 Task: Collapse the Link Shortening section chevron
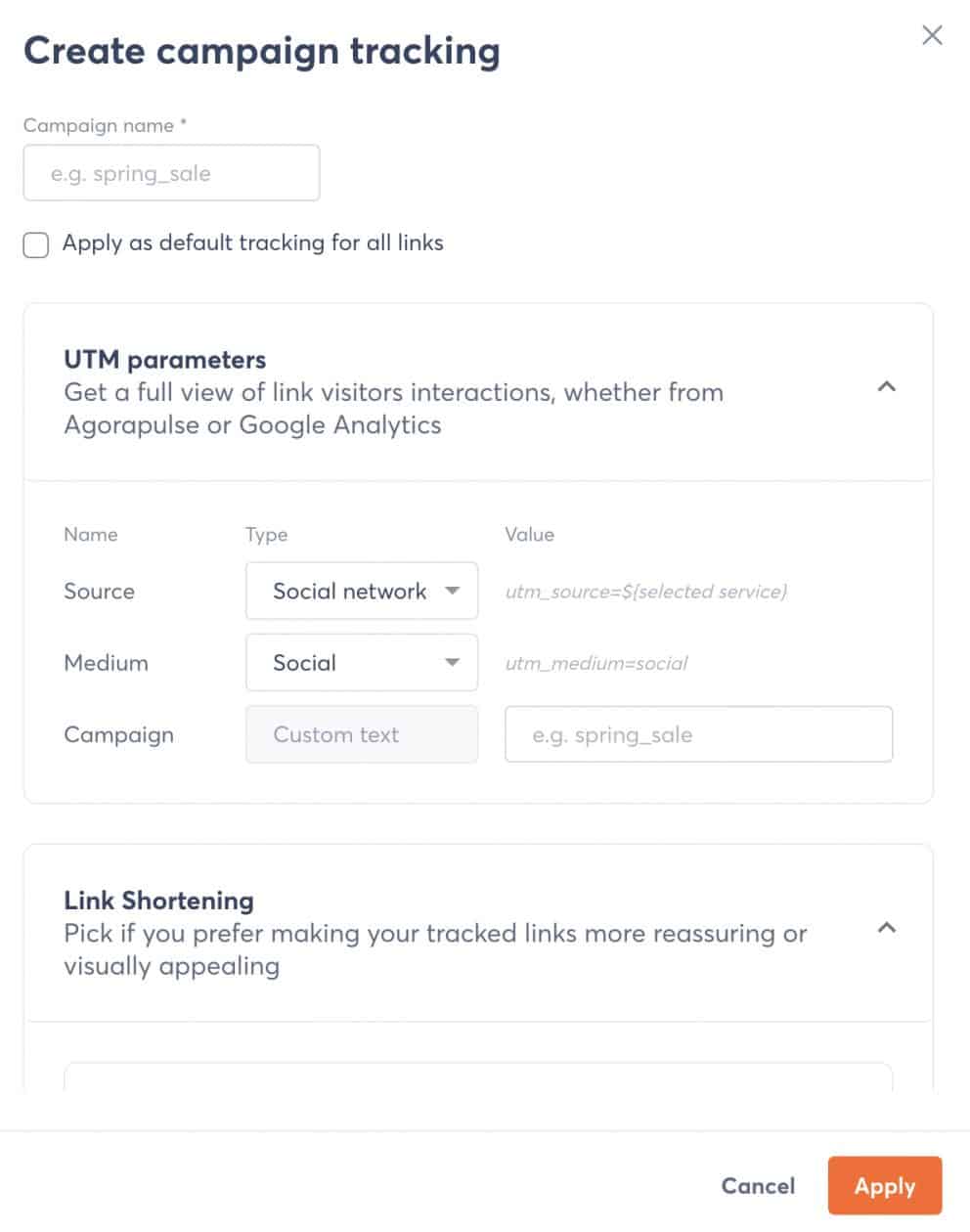click(x=887, y=928)
